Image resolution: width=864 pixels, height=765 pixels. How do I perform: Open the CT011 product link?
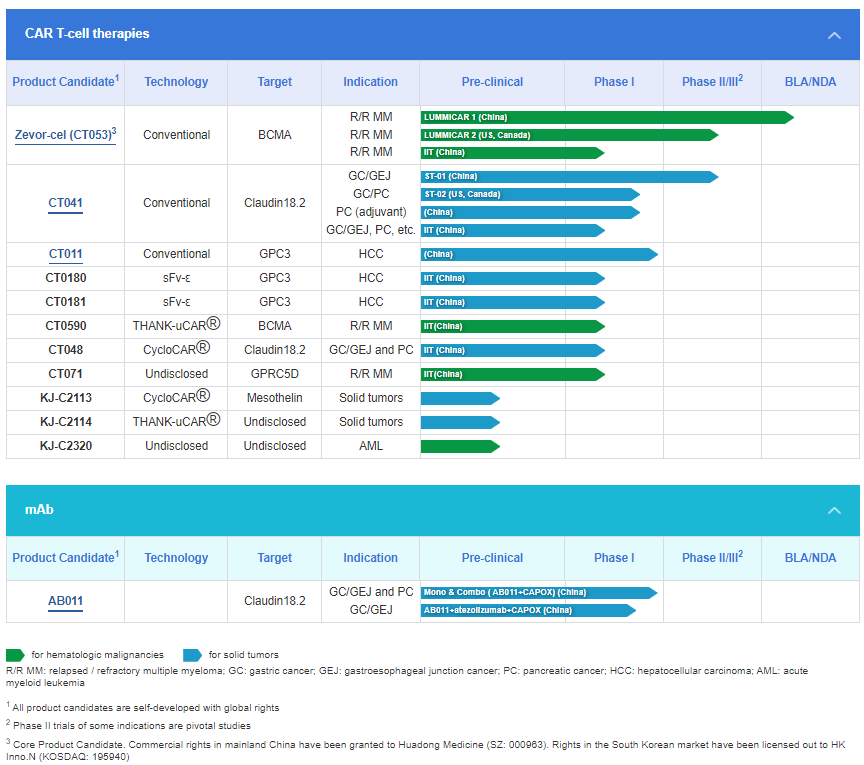65,254
